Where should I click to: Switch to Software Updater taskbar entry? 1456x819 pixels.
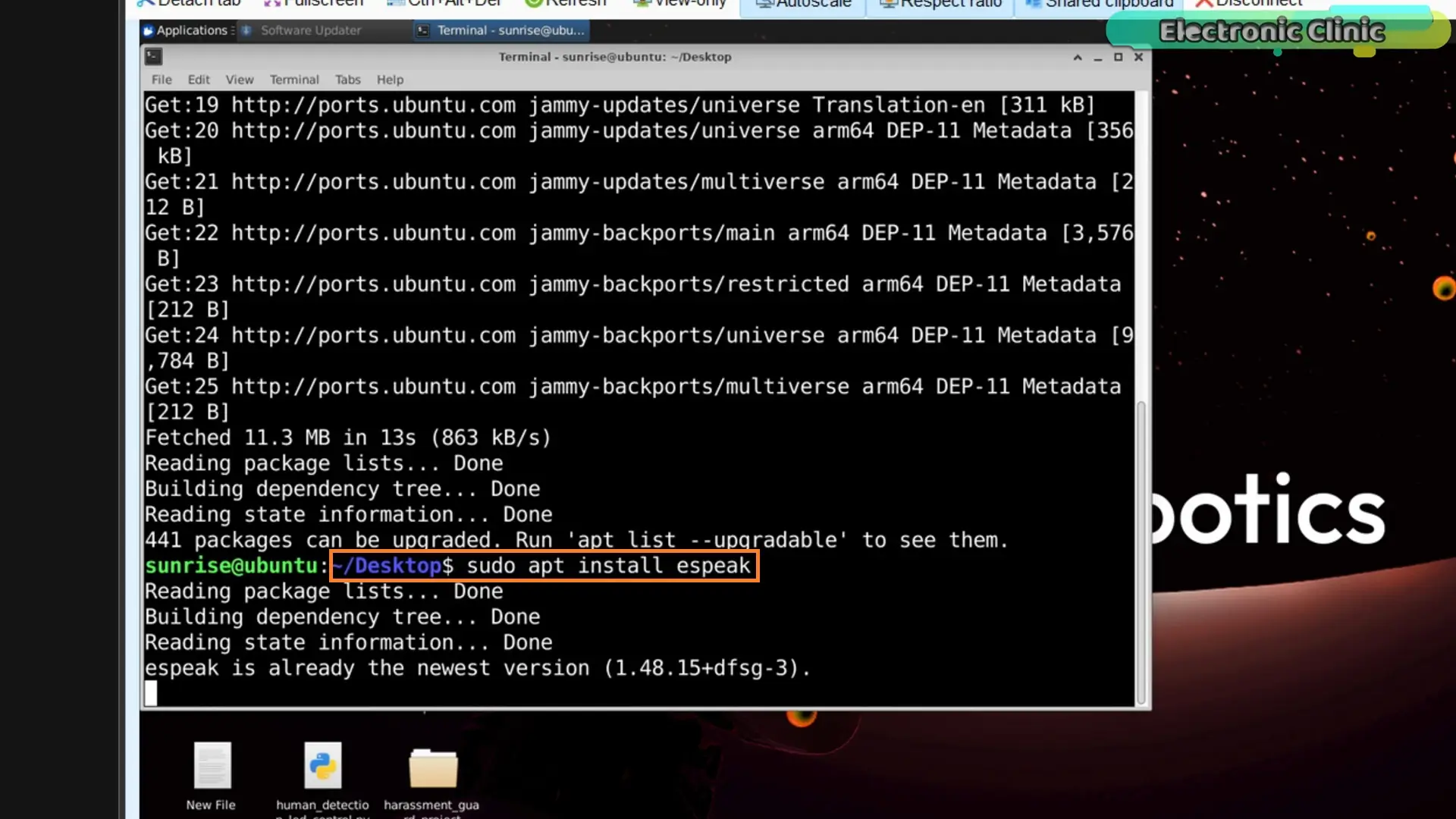(302, 30)
